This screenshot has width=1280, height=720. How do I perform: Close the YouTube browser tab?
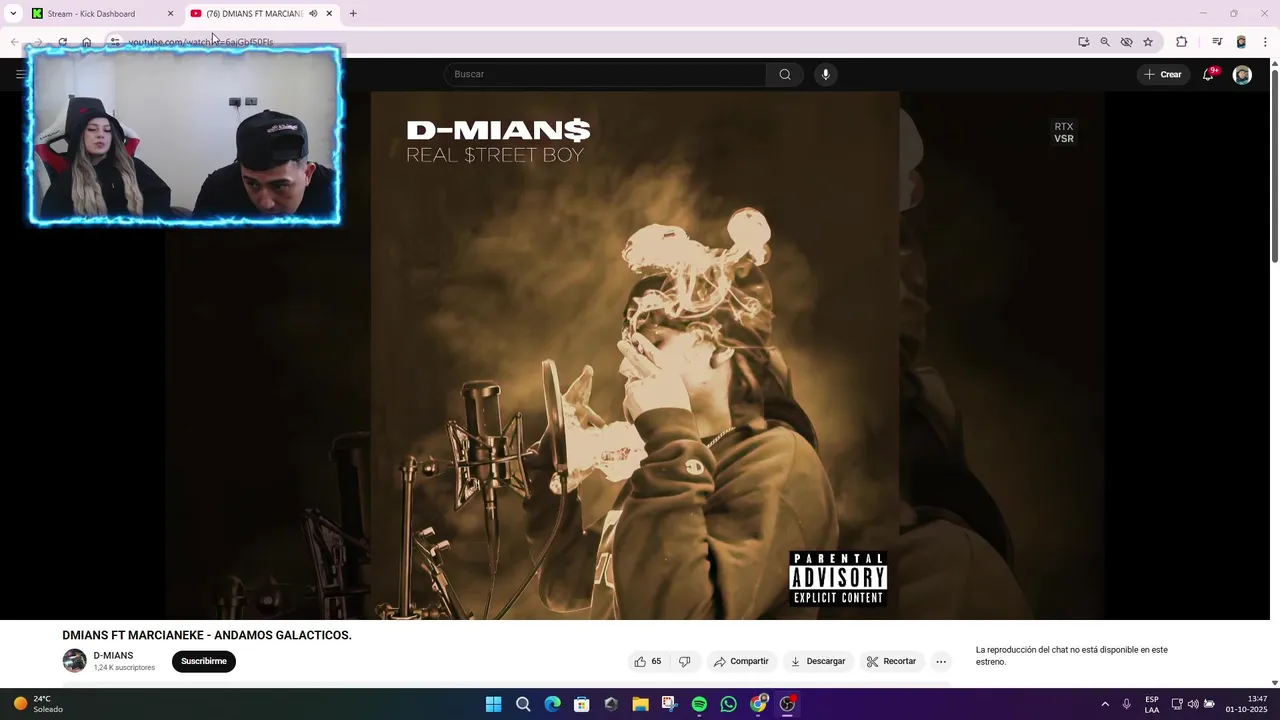coord(329,14)
